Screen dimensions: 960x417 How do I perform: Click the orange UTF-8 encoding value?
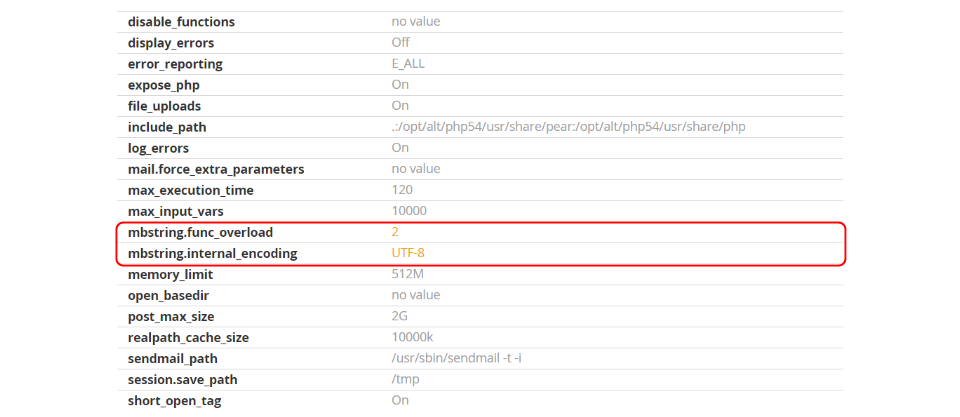pyautogui.click(x=408, y=253)
